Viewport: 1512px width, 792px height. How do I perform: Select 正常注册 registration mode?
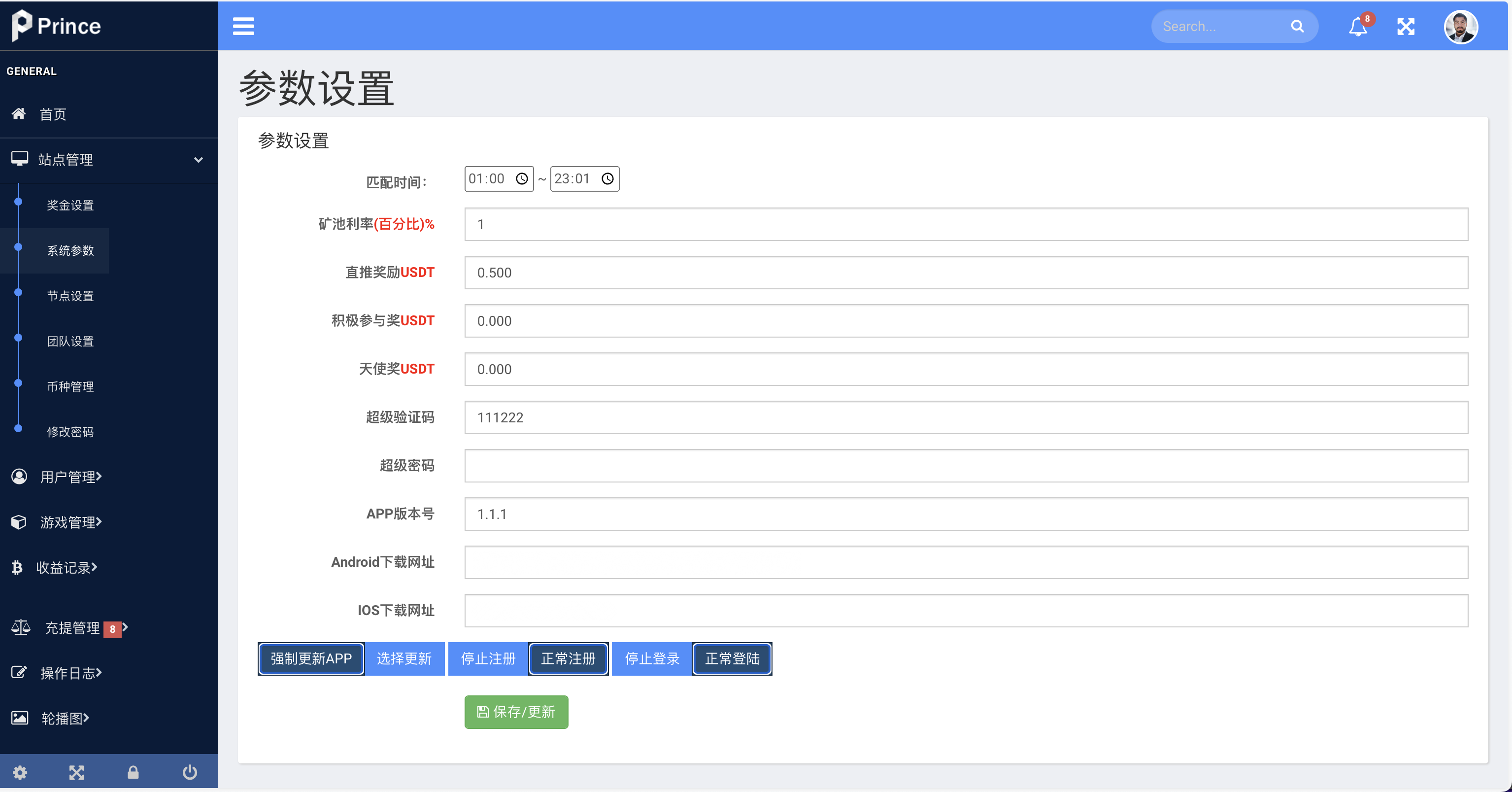(568, 659)
